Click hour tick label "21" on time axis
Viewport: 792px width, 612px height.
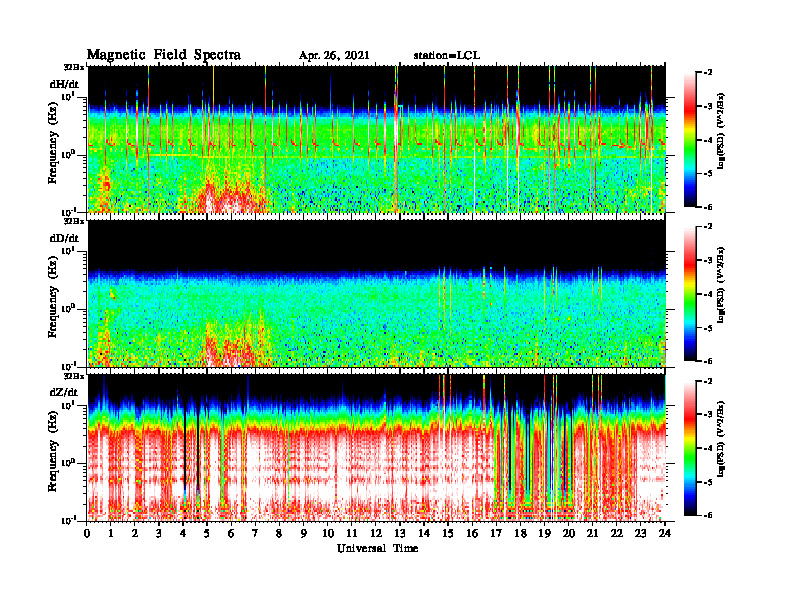(592, 534)
